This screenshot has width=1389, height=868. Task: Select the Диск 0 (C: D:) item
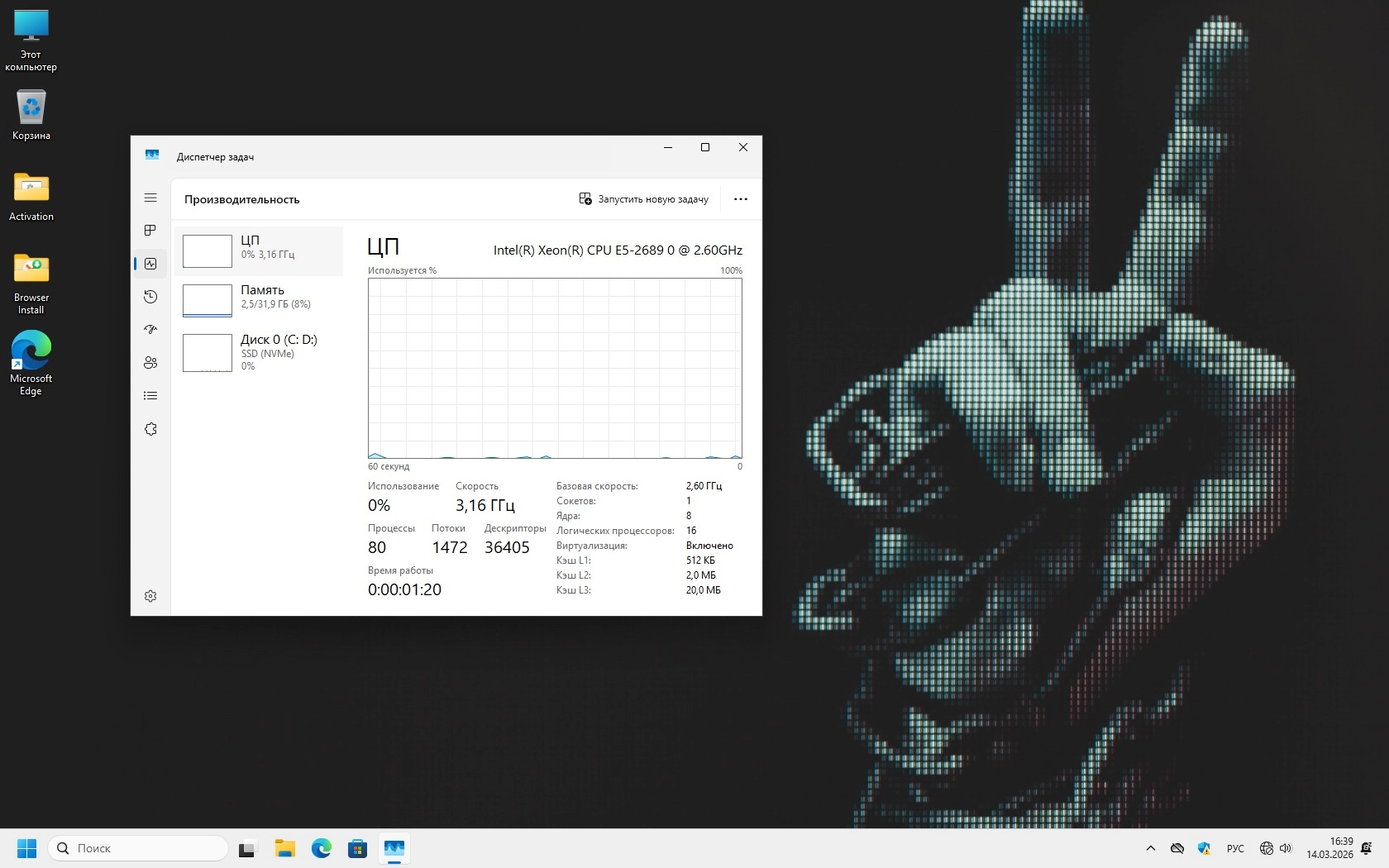point(259,352)
